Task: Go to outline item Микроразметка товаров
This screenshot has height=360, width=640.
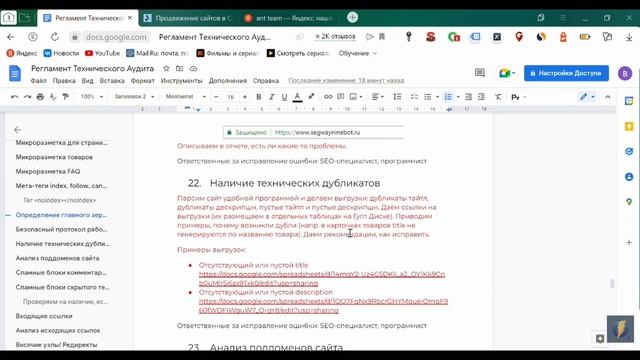Action: pyautogui.click(x=54, y=157)
